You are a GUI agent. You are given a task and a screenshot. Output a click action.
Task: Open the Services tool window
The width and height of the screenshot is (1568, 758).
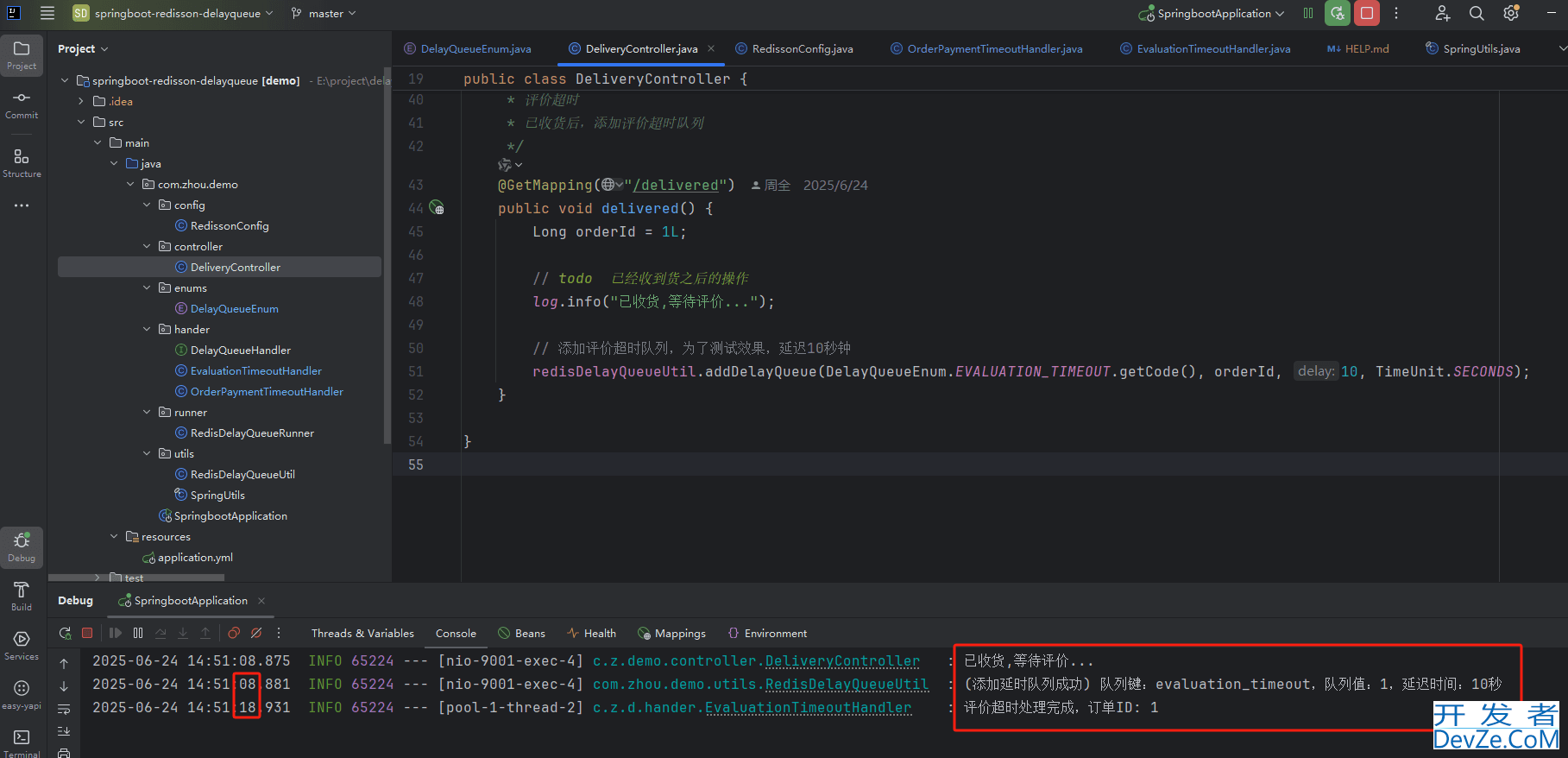click(x=22, y=645)
